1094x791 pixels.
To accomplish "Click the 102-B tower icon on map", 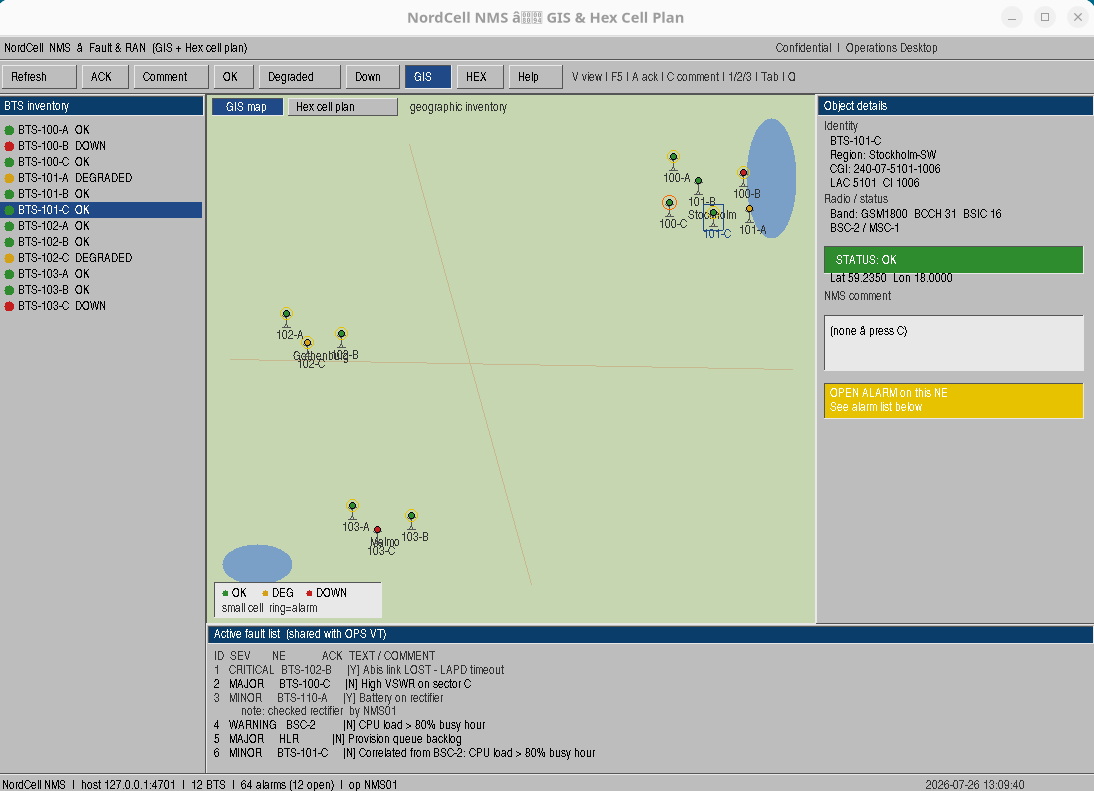I will (341, 335).
